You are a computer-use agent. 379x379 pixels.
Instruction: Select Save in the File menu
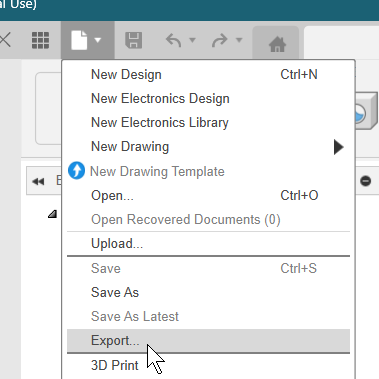[x=208, y=268]
